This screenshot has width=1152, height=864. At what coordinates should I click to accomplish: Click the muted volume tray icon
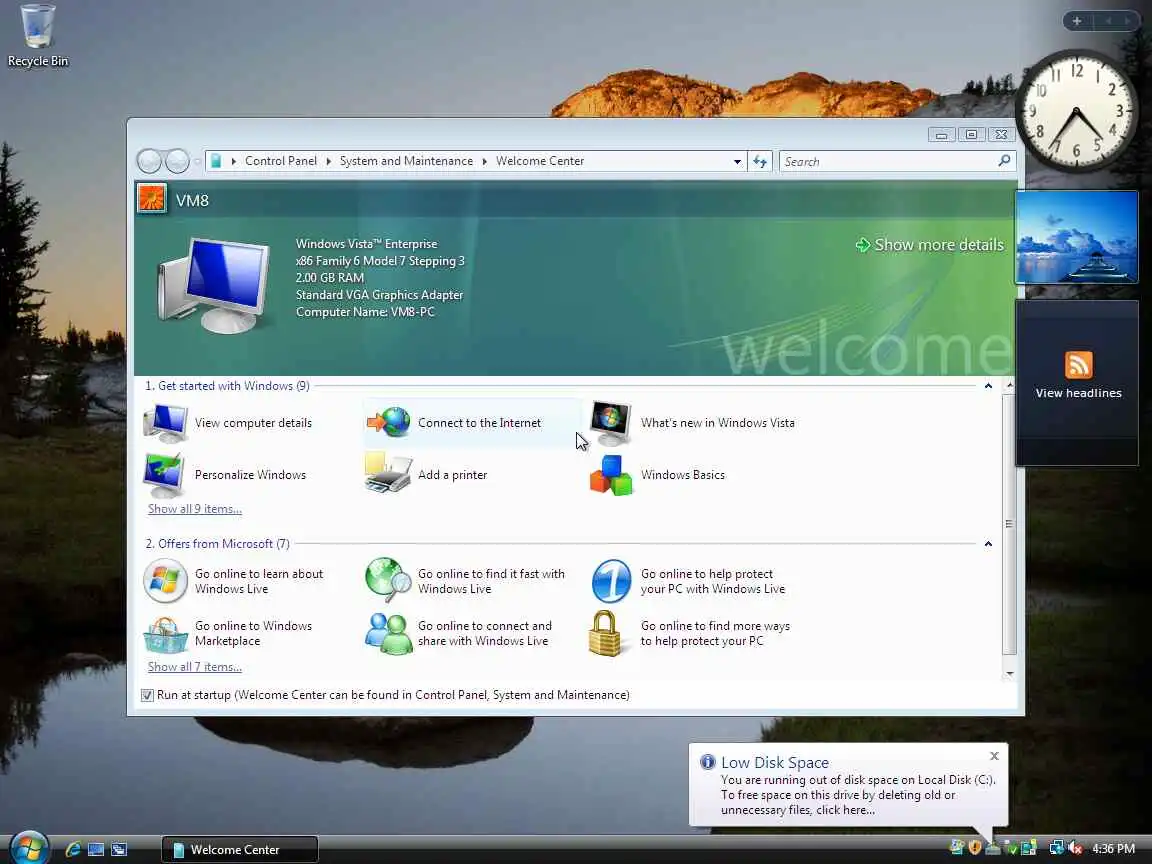coord(1076,848)
